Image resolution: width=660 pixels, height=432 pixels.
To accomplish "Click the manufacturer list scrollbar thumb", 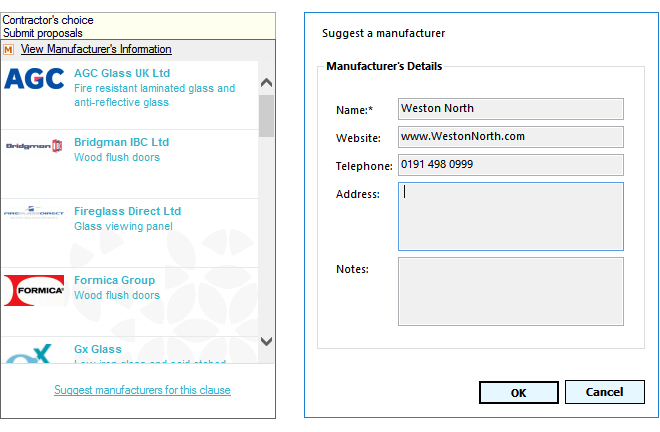I will click(266, 116).
